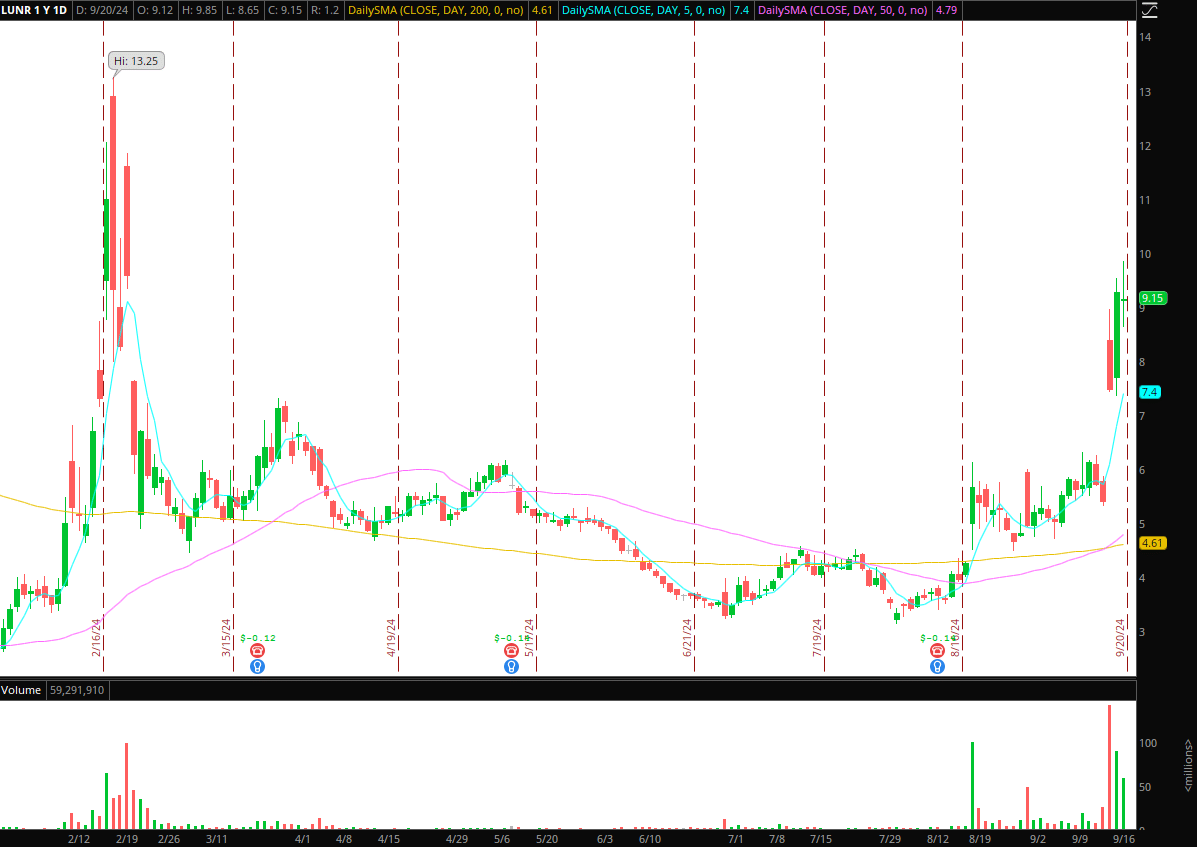Click the 5/20 date on time axis

(x=547, y=839)
